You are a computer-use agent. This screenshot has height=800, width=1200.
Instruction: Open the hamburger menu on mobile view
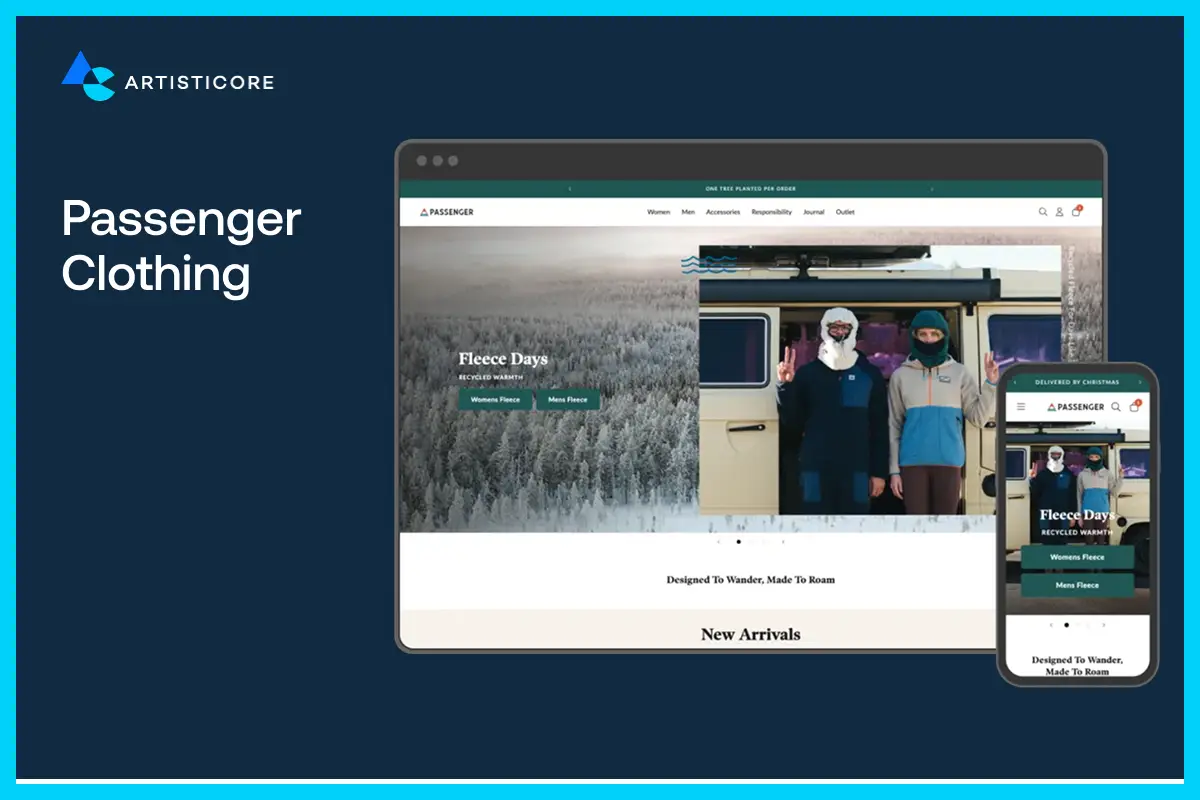click(x=1021, y=407)
